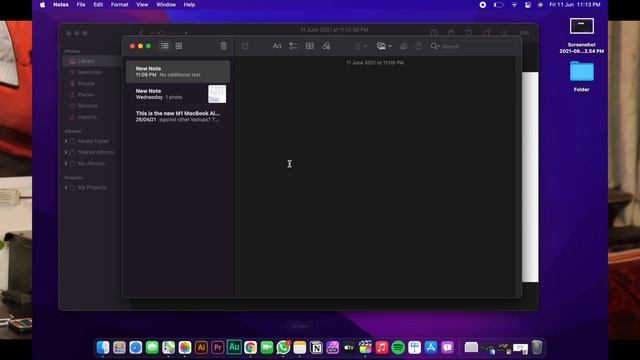Open Maps from the Dock

(x=169, y=347)
